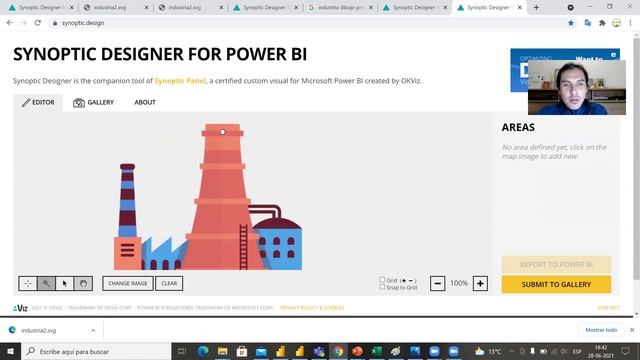Click the Windows search box

pyautogui.click(x=96, y=351)
